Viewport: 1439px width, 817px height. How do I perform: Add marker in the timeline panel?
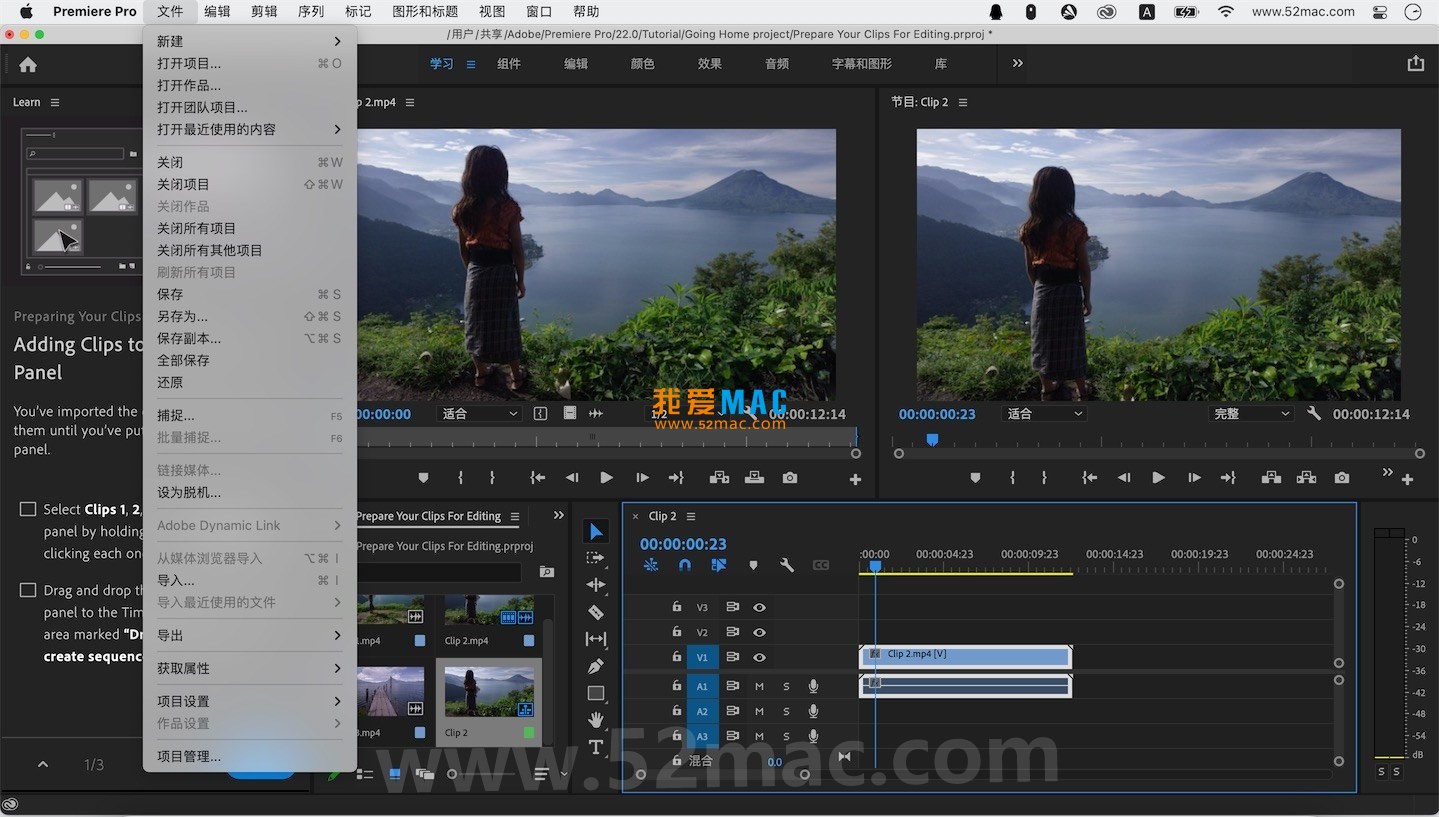[753, 565]
